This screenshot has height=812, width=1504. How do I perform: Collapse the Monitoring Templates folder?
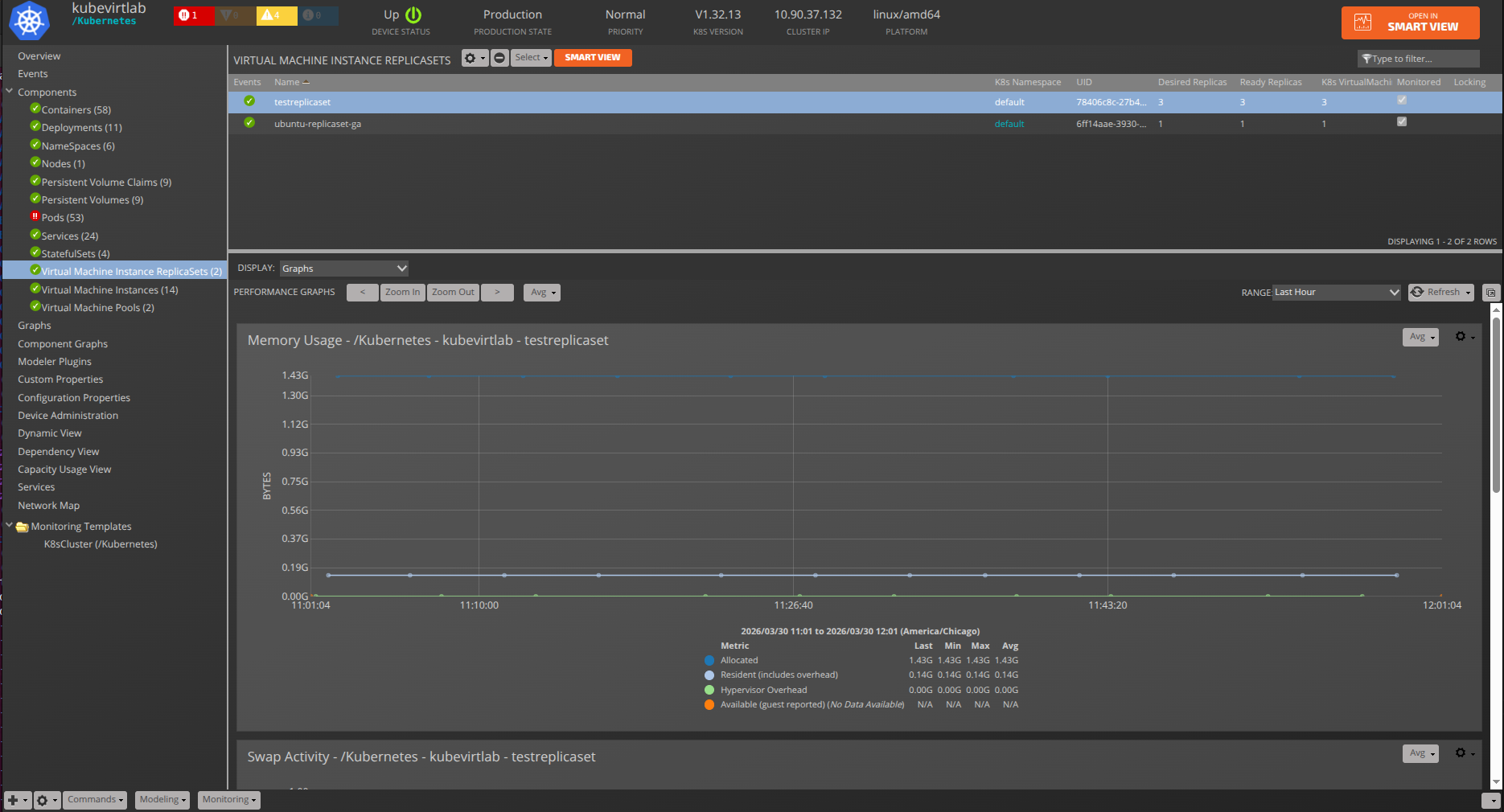click(x=10, y=526)
